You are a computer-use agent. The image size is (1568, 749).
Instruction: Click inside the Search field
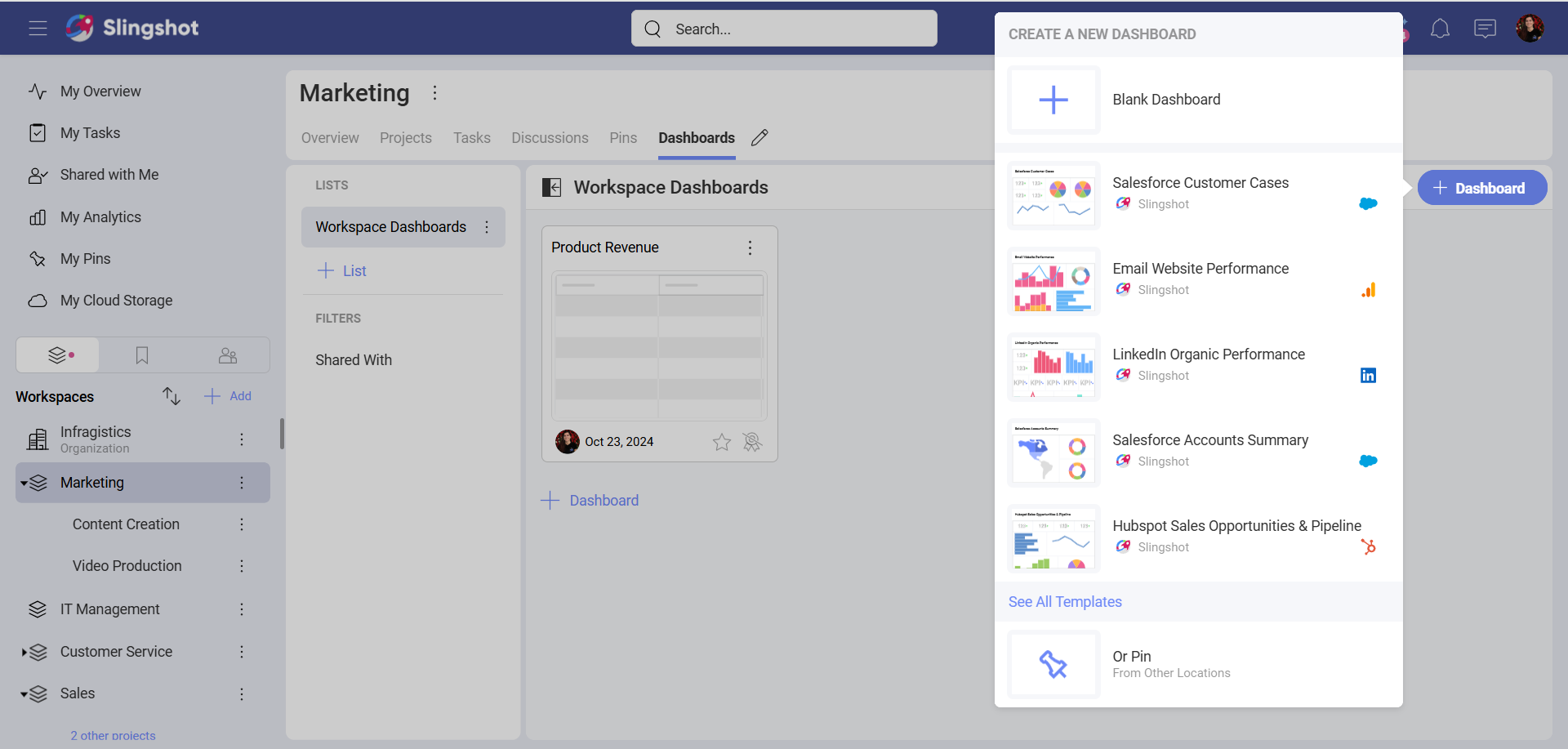click(784, 28)
